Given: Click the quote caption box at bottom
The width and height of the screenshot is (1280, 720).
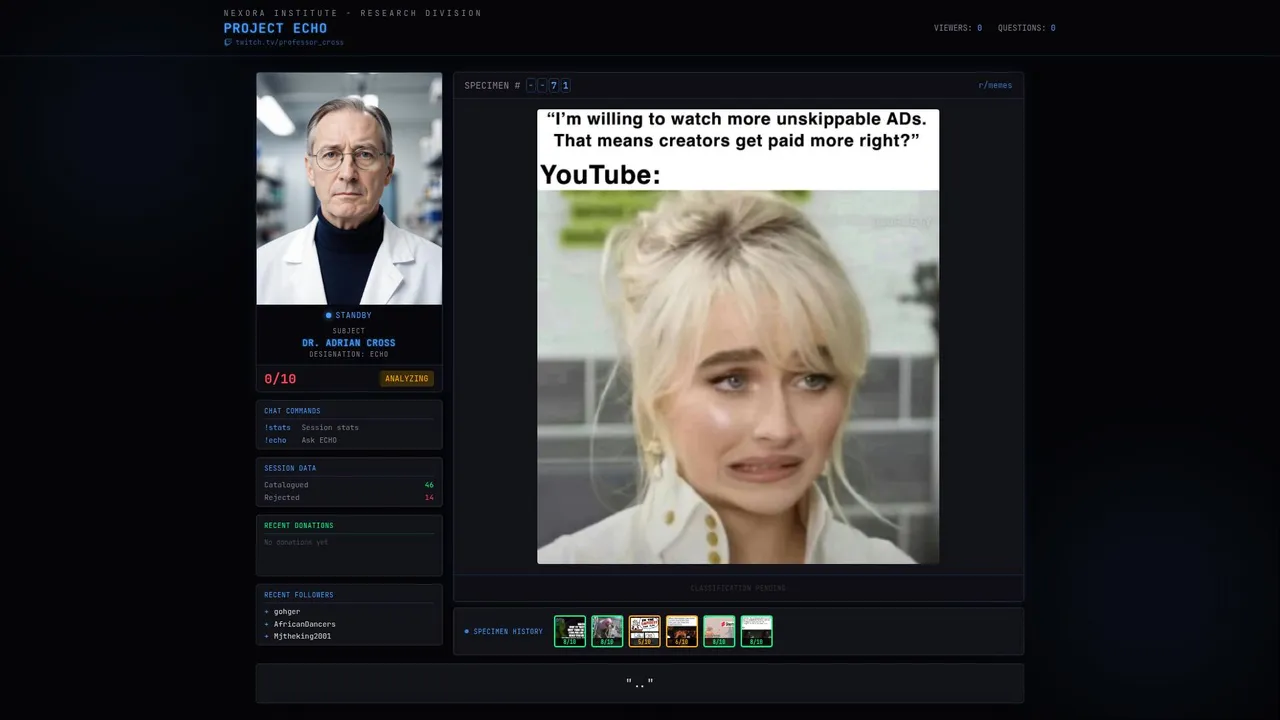Looking at the screenshot, I should [640, 683].
